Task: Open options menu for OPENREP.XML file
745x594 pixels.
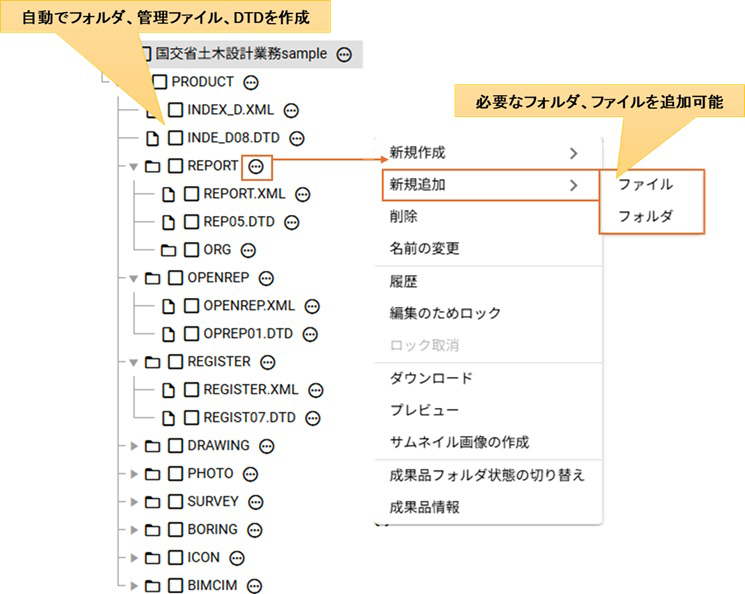Action: point(312,306)
